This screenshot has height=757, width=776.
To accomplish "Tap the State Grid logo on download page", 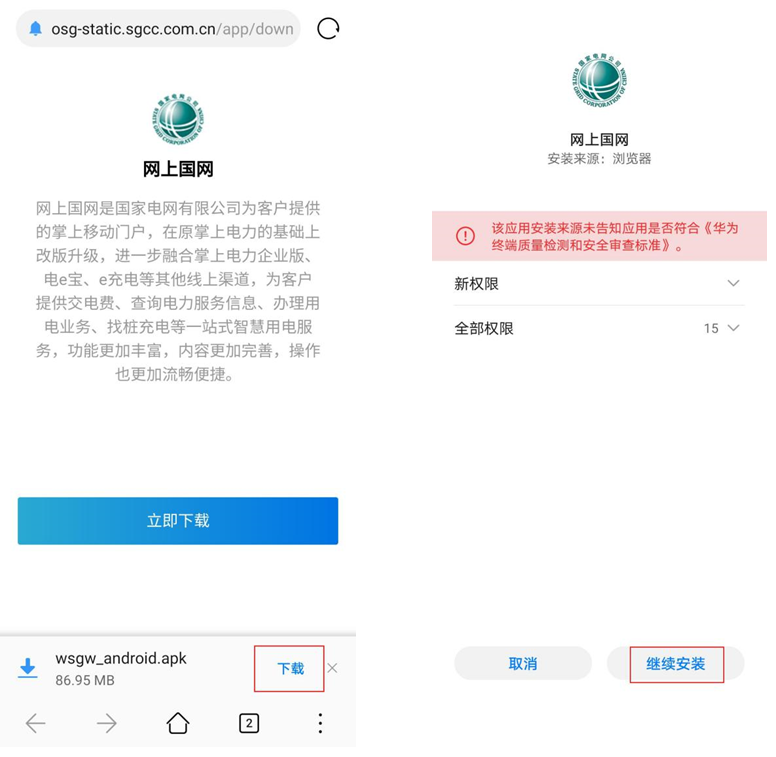I will pos(178,119).
